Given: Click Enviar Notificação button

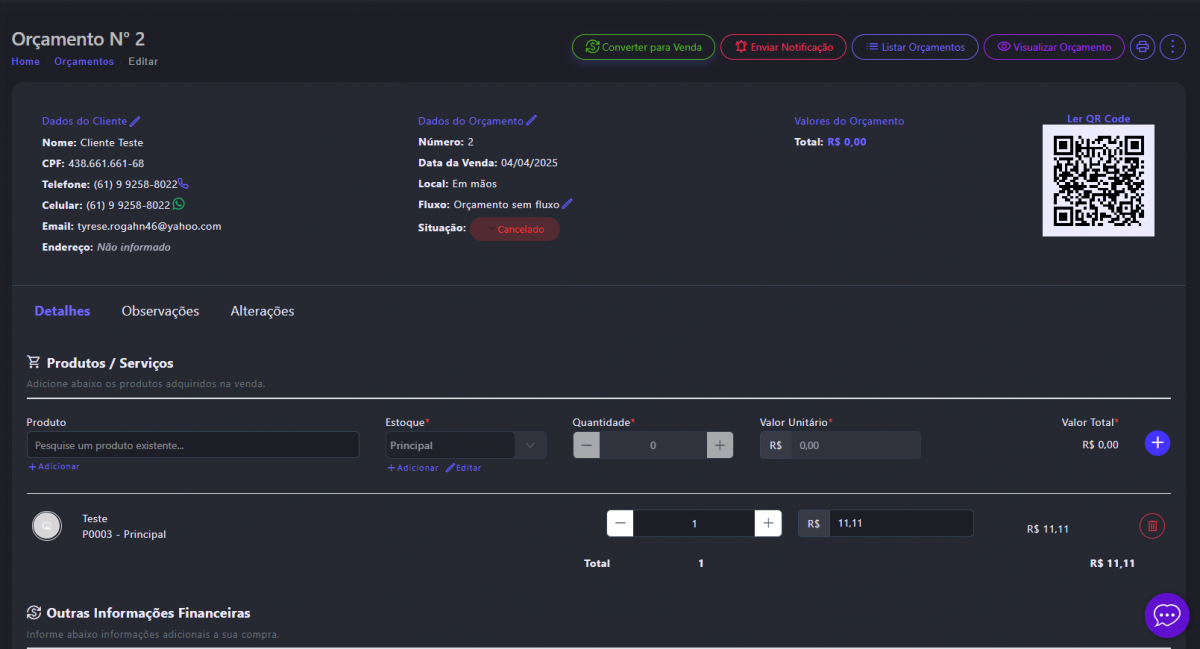Looking at the screenshot, I should [783, 47].
